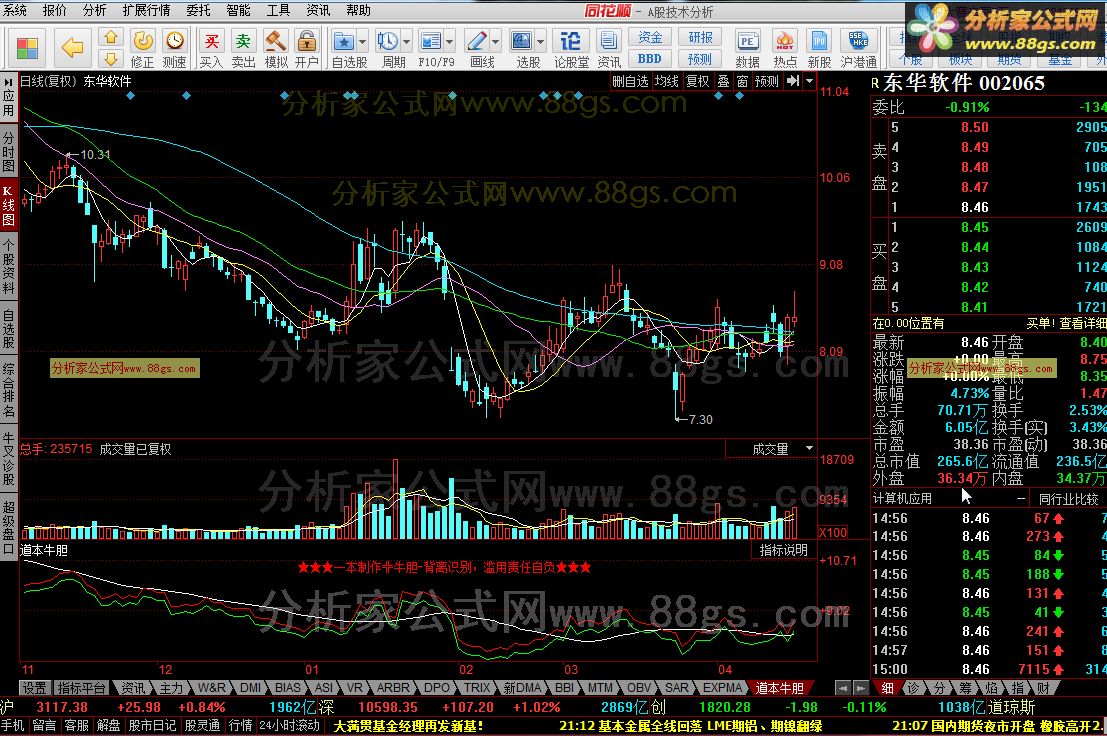Click the down arrow toolbar icon

111,58
